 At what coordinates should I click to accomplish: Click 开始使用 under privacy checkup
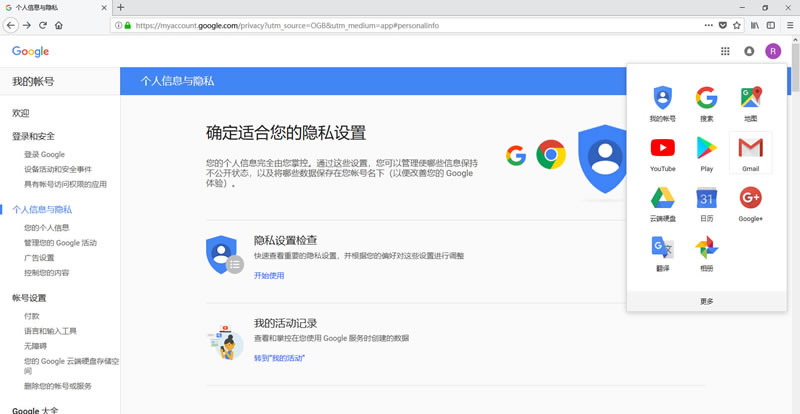click(x=269, y=276)
